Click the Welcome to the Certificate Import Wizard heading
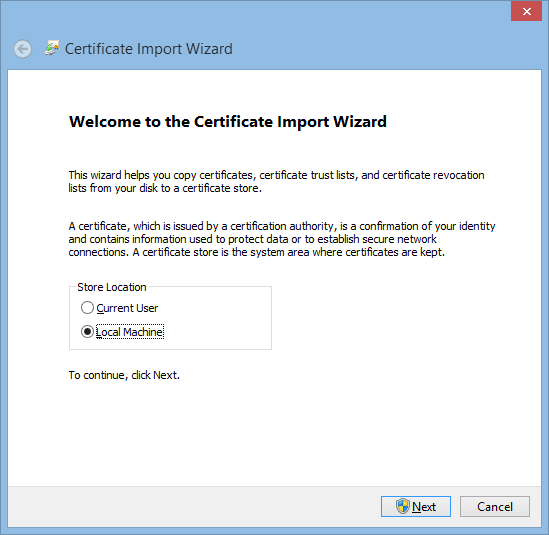The height and width of the screenshot is (535, 549). point(228,122)
